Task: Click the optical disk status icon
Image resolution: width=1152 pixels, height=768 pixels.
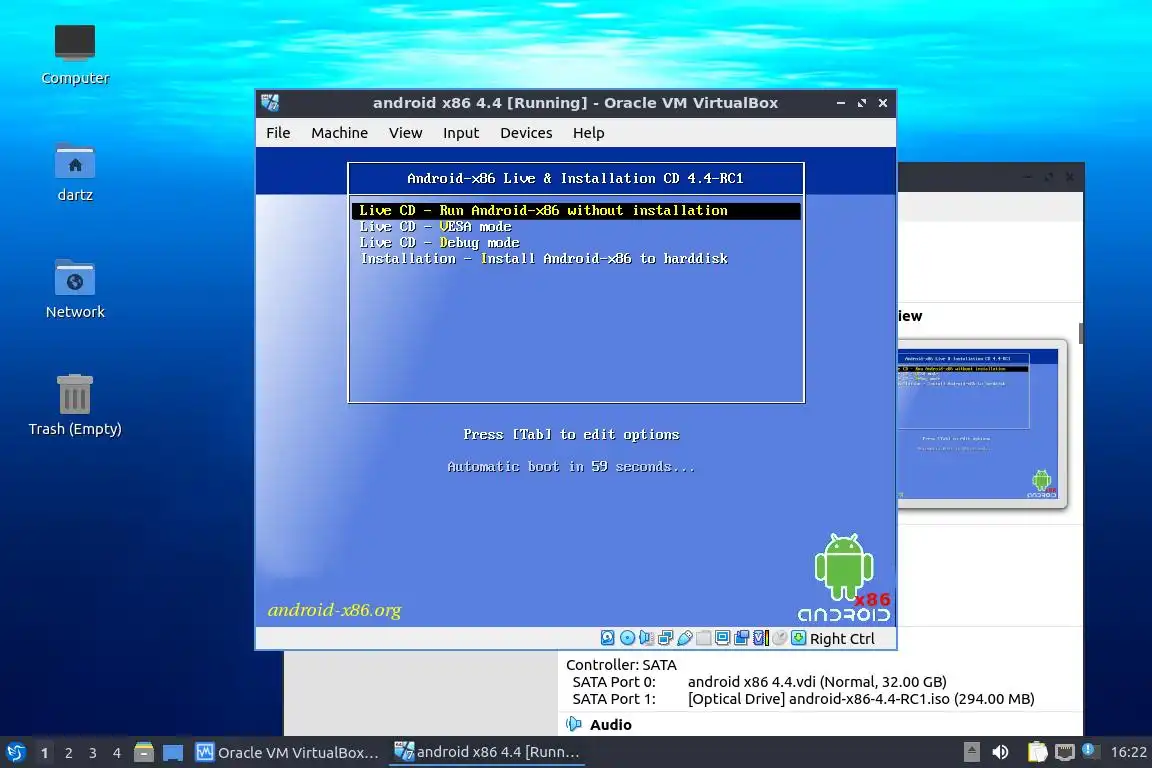Action: pos(627,638)
